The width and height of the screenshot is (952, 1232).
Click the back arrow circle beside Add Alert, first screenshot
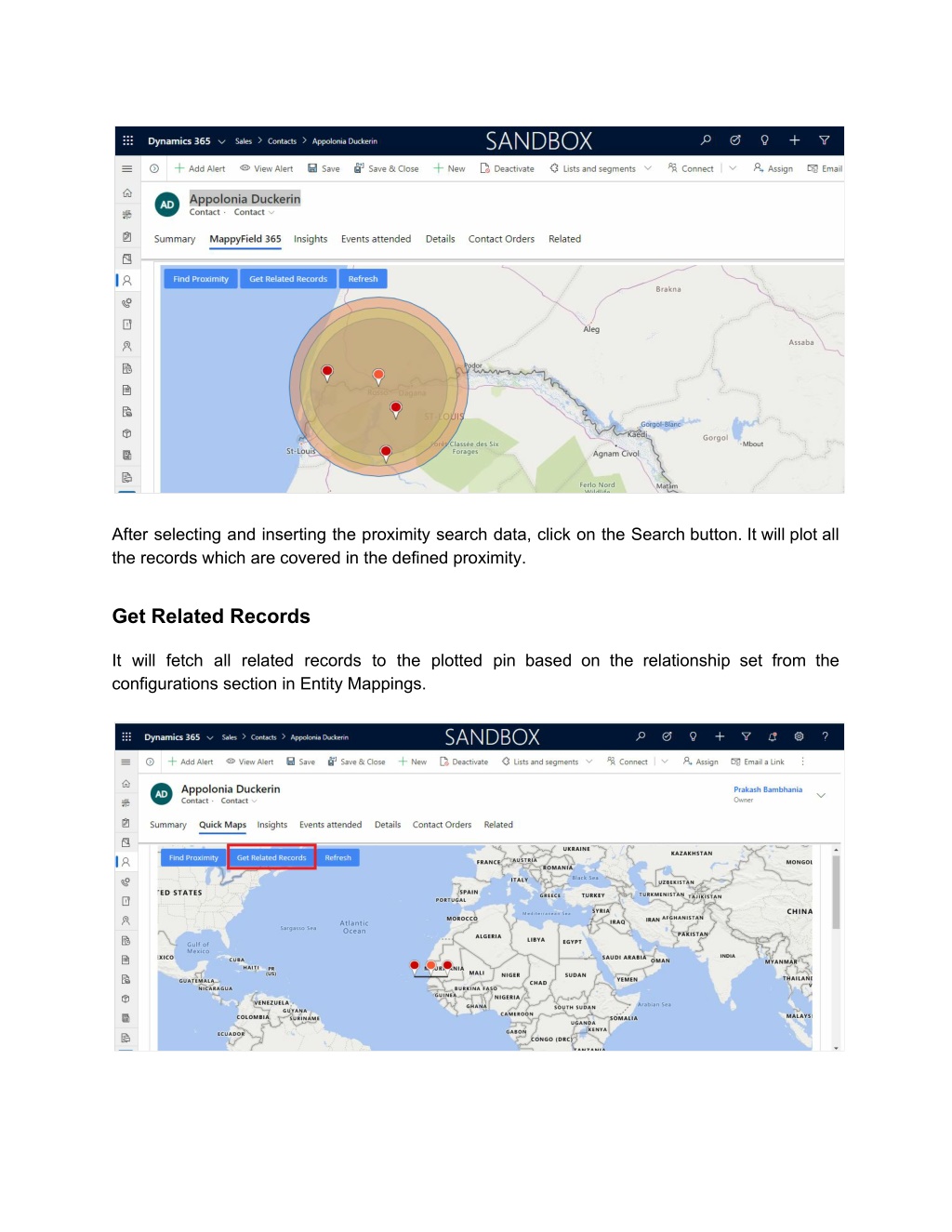pos(154,169)
